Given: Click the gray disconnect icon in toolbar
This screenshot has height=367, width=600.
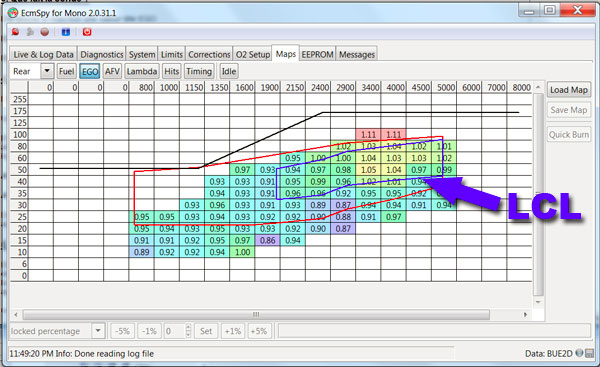Looking at the screenshot, I should pos(30,32).
